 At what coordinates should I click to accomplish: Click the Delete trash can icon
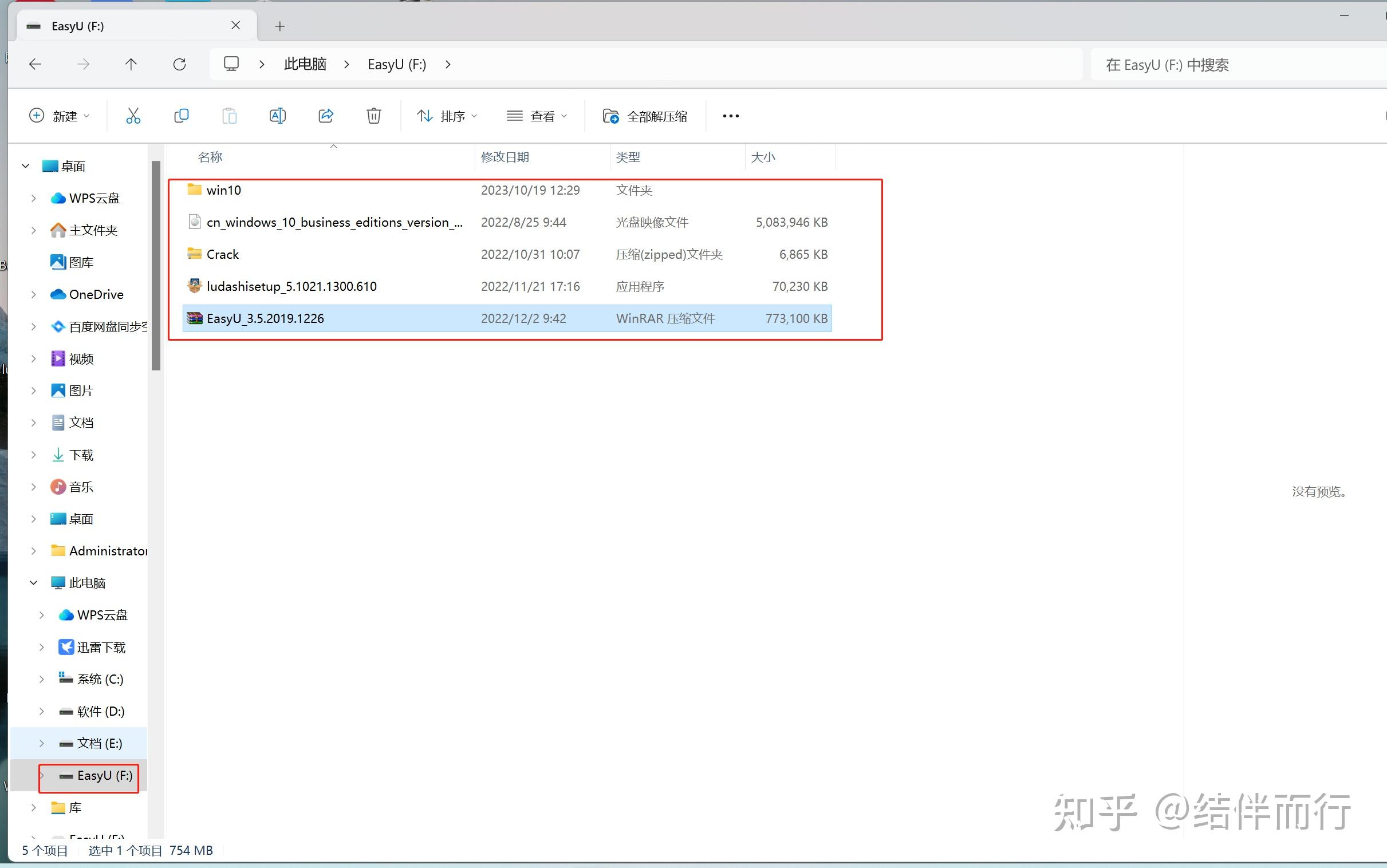tap(374, 116)
